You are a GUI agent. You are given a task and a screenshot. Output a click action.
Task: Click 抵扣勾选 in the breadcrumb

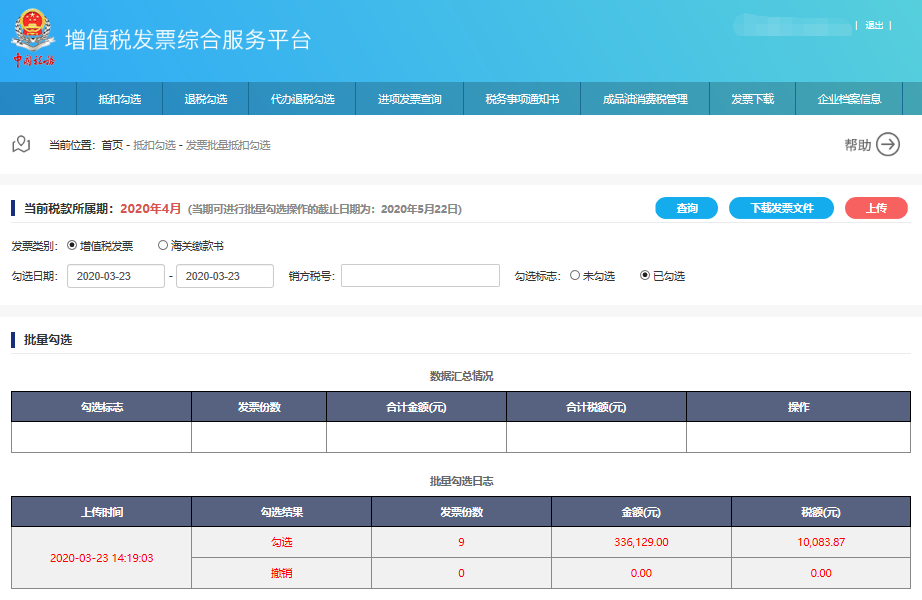click(x=155, y=145)
